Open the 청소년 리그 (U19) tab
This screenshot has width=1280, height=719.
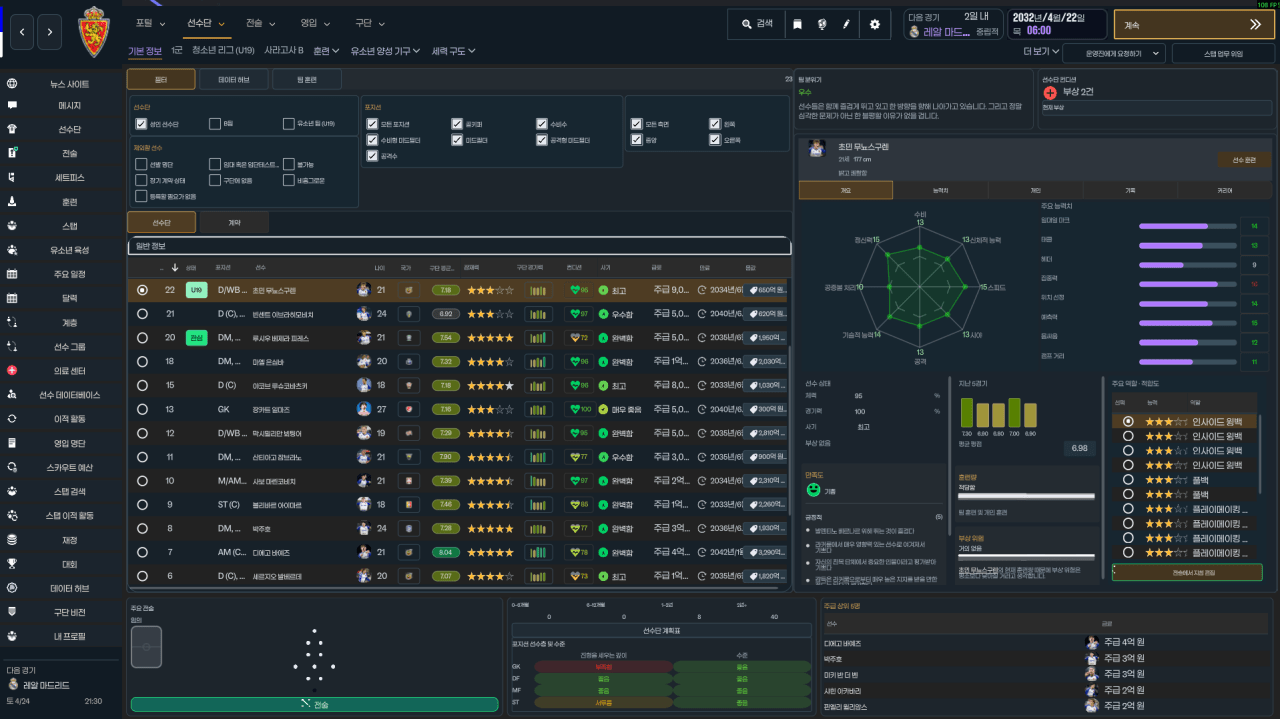223,50
